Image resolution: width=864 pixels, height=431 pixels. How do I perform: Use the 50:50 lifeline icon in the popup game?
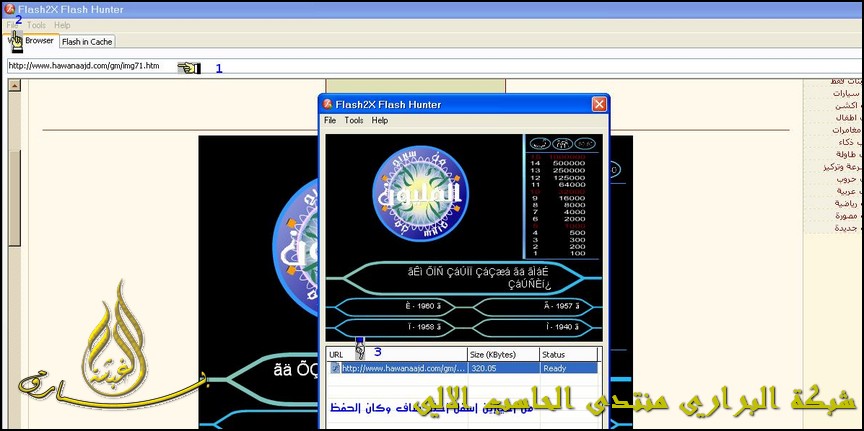[x=585, y=144]
